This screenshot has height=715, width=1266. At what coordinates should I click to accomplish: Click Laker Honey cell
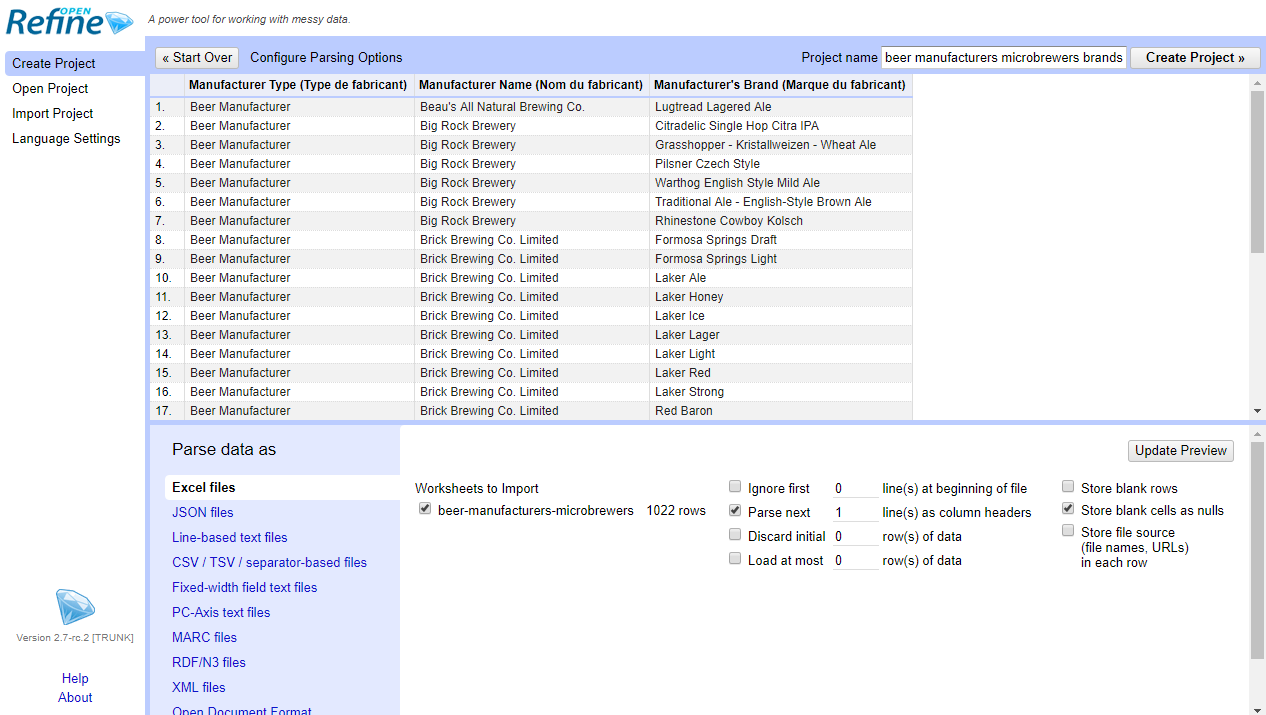pyautogui.click(x=781, y=296)
